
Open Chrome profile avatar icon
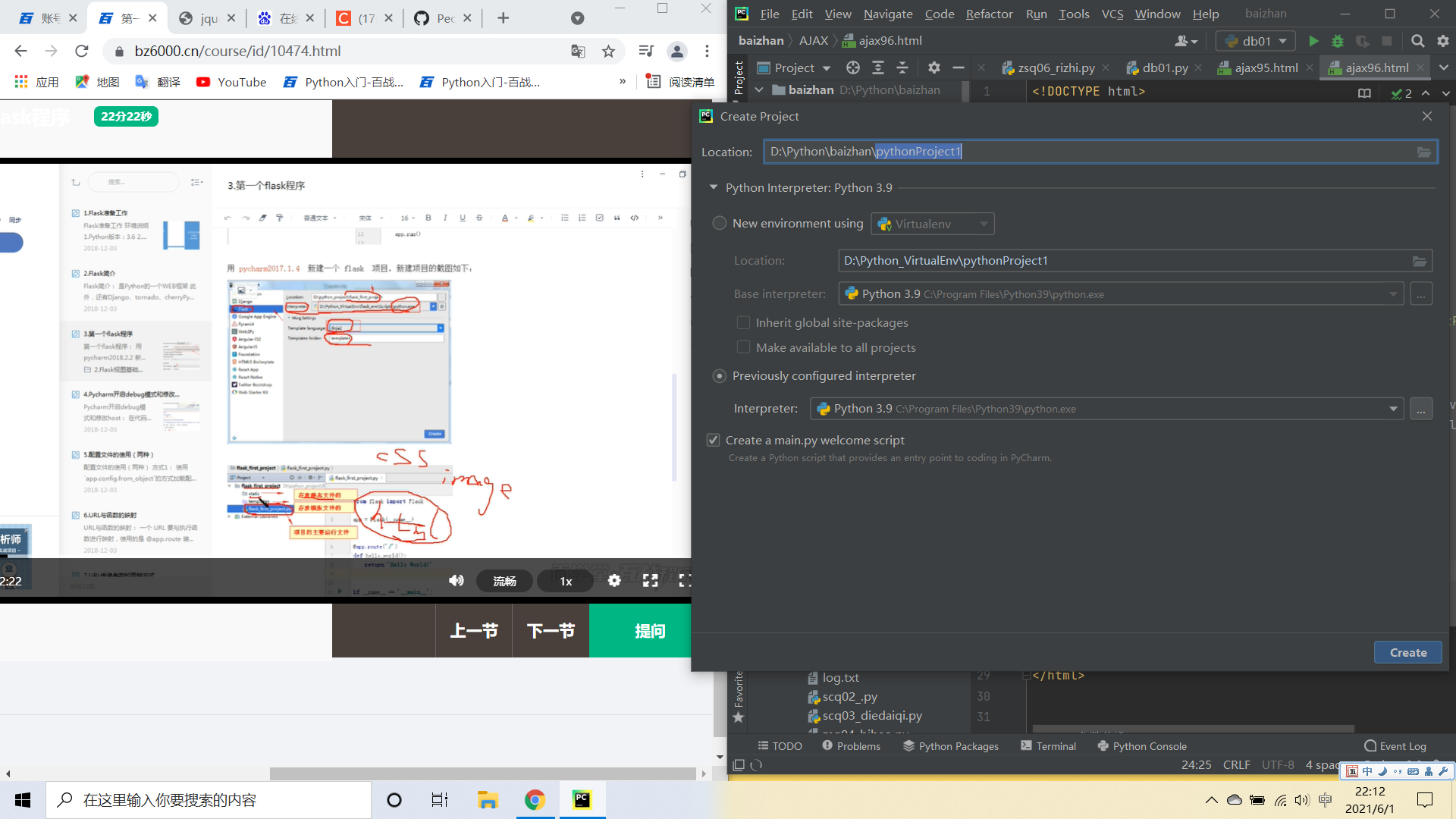677,52
